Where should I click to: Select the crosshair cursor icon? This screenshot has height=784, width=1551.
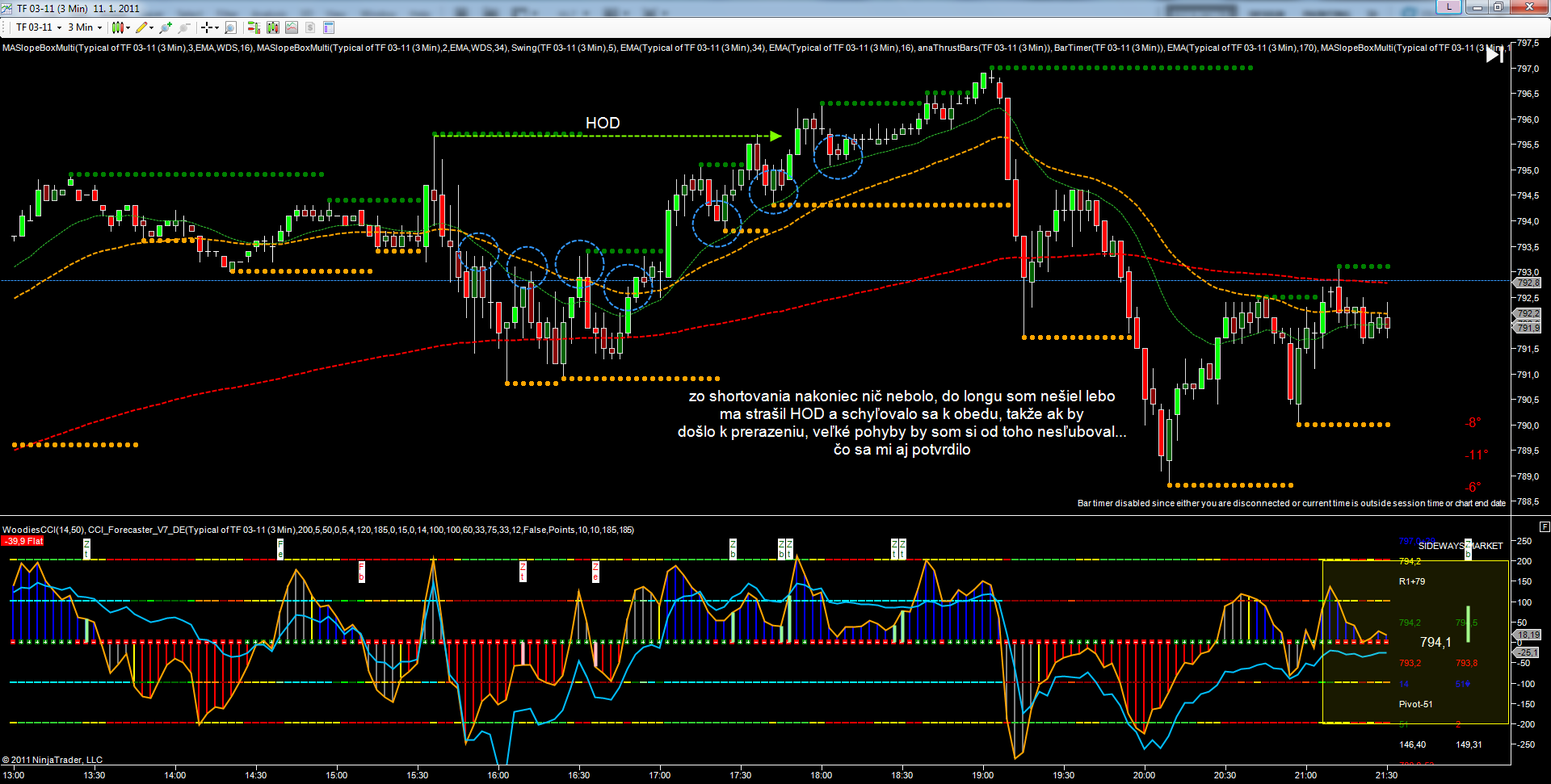pos(207,27)
